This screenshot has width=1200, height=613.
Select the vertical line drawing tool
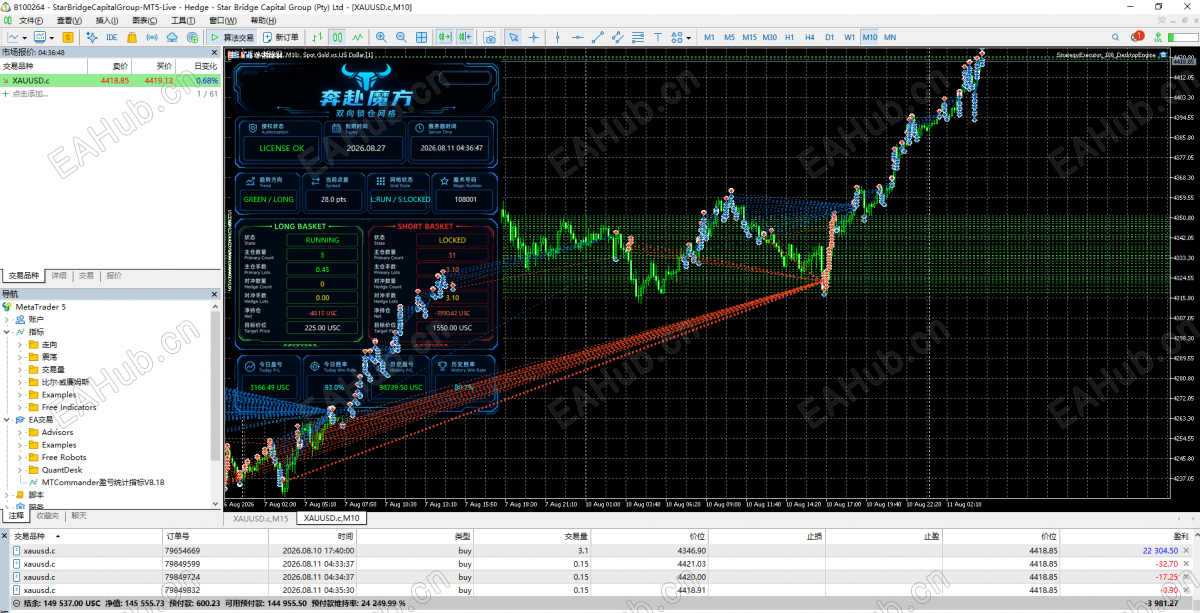click(x=557, y=37)
